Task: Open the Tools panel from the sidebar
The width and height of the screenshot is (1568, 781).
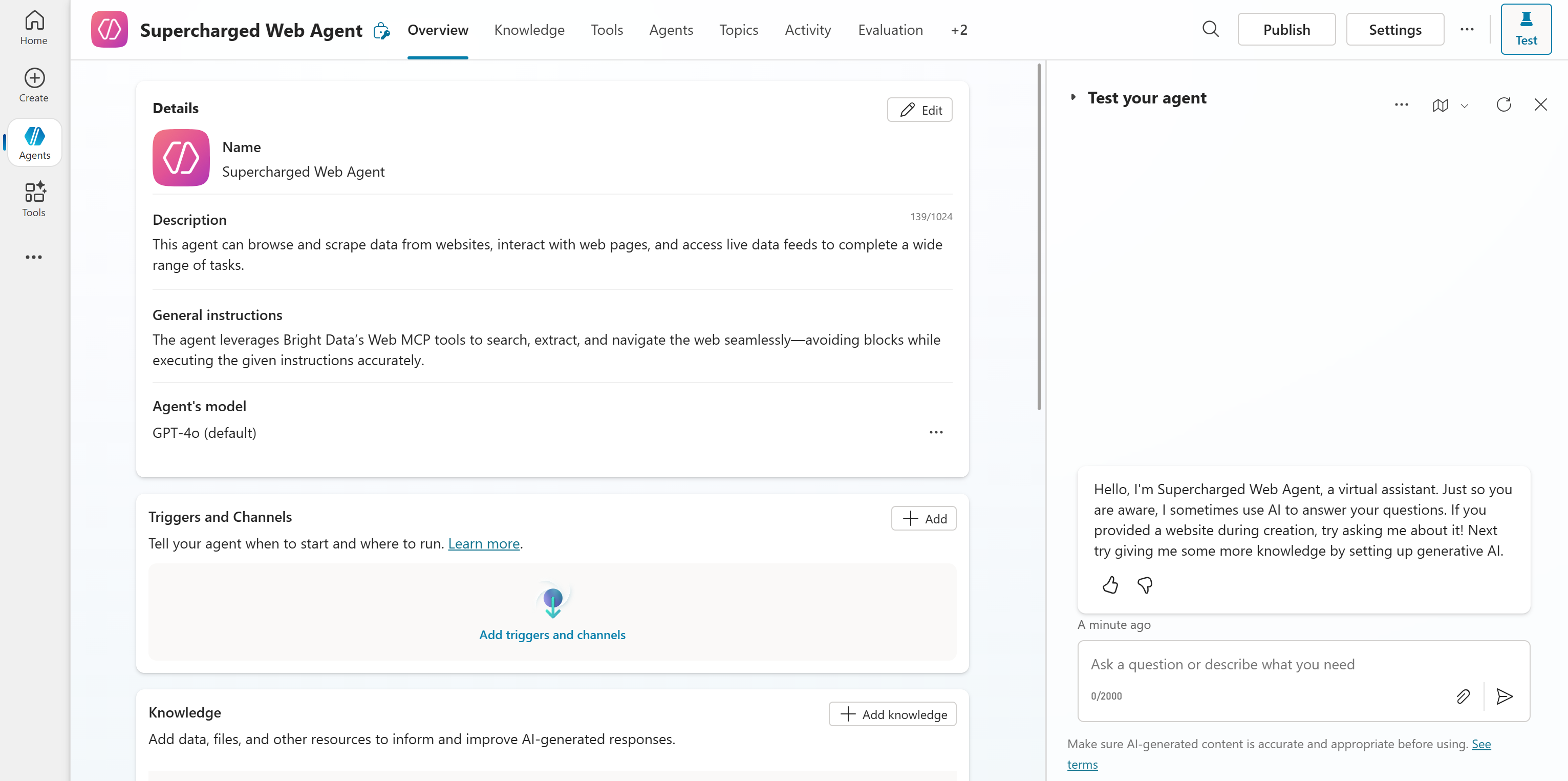Action: pyautogui.click(x=34, y=199)
